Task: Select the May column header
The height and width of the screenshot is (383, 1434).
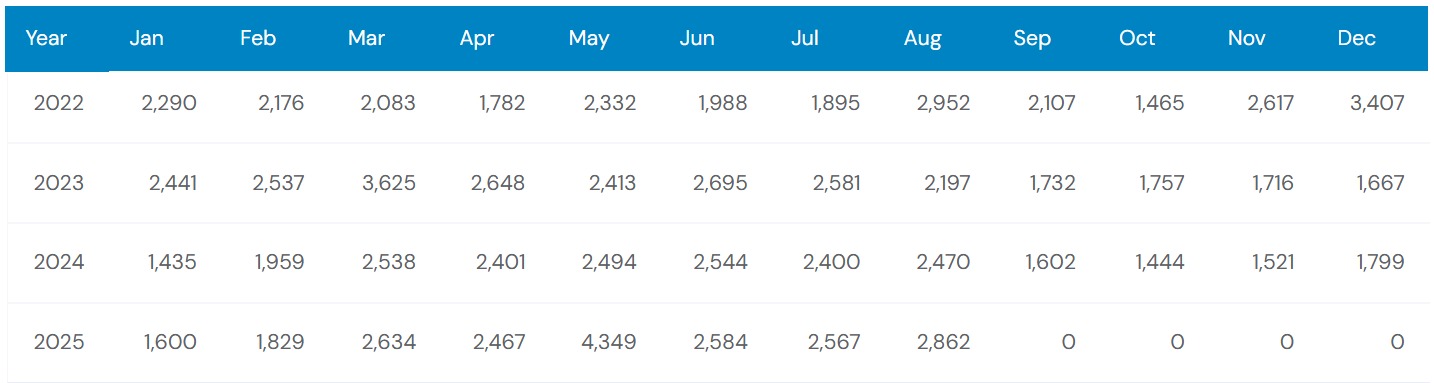Action: 589,39
